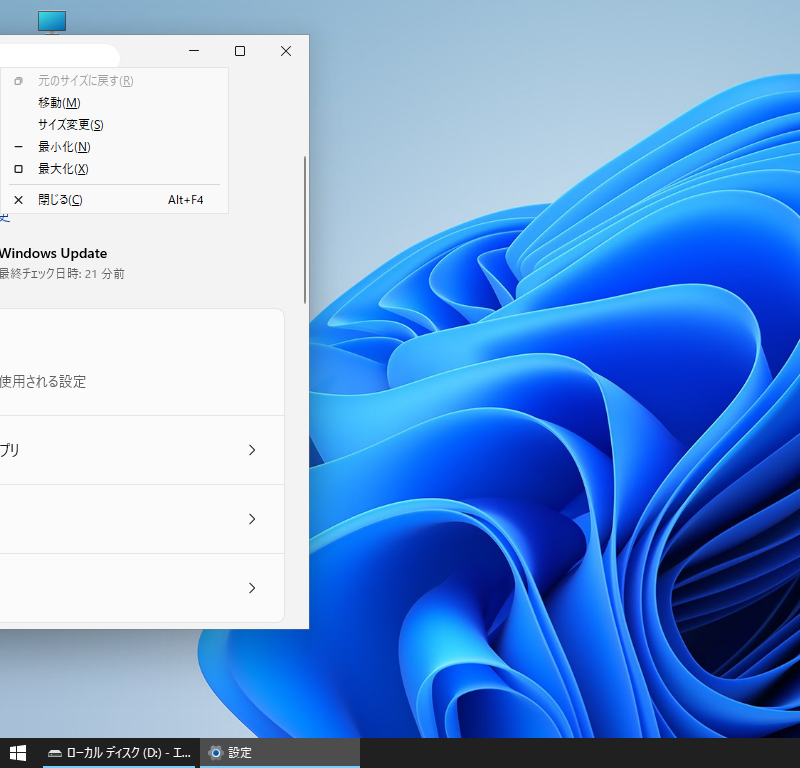Expand the プリ row chevron
This screenshot has height=768, width=800.
point(251,450)
